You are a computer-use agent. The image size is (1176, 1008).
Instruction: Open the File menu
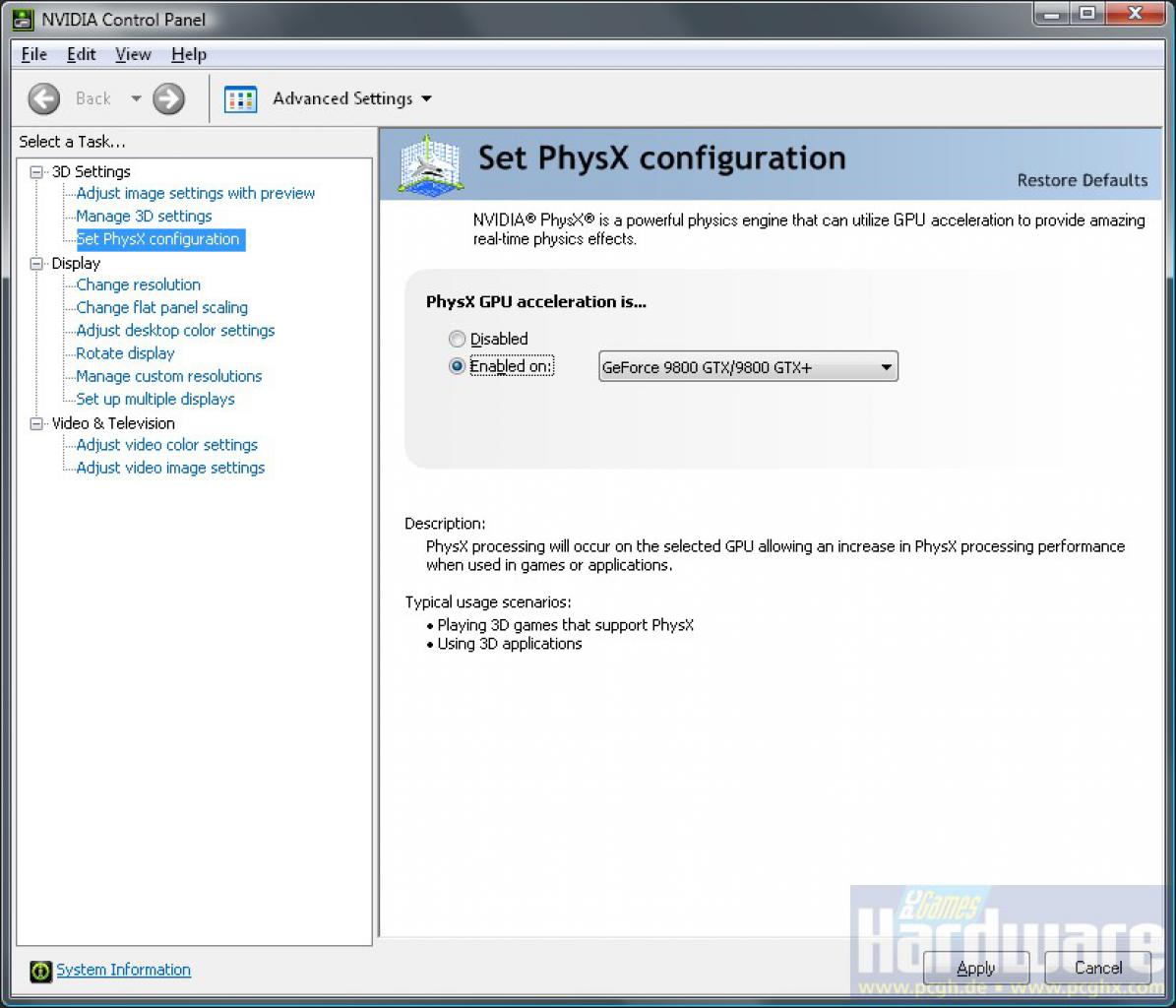click(x=33, y=55)
